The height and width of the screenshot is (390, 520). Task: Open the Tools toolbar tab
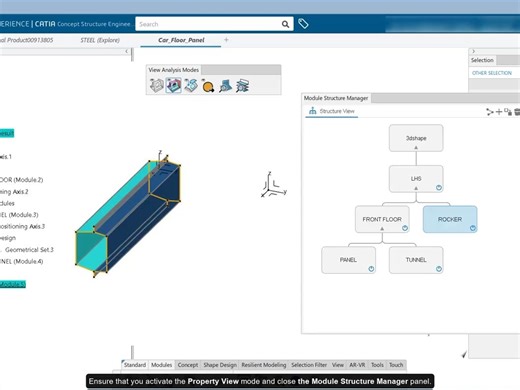pyautogui.click(x=377, y=365)
